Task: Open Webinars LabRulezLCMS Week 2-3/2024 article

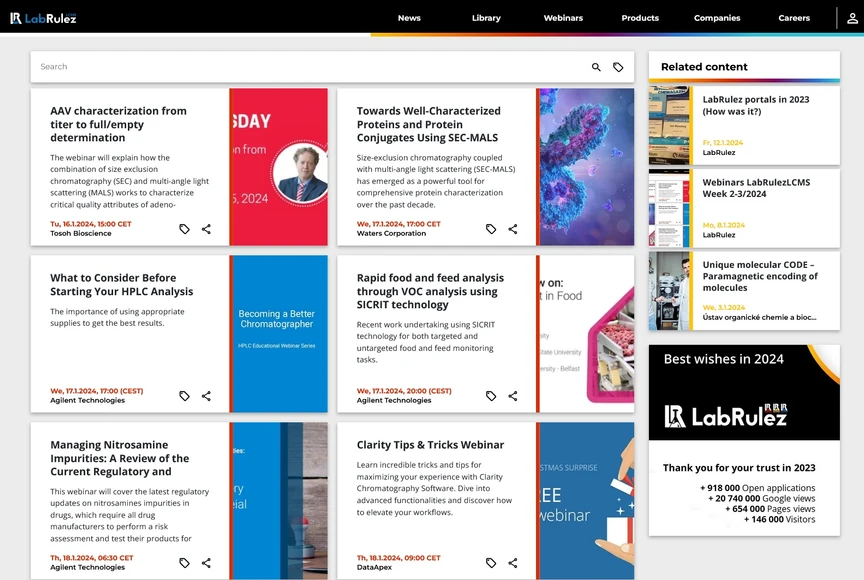Action: pos(756,188)
